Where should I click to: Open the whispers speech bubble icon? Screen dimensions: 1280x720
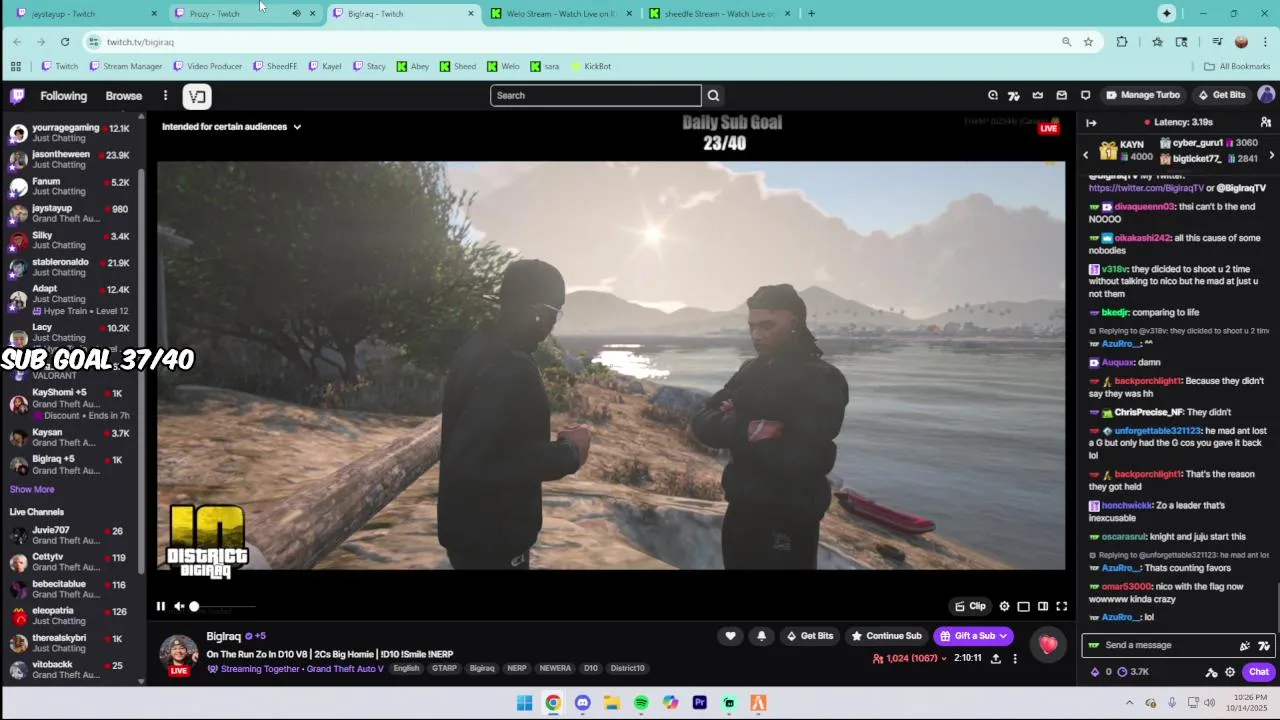coord(1085,95)
